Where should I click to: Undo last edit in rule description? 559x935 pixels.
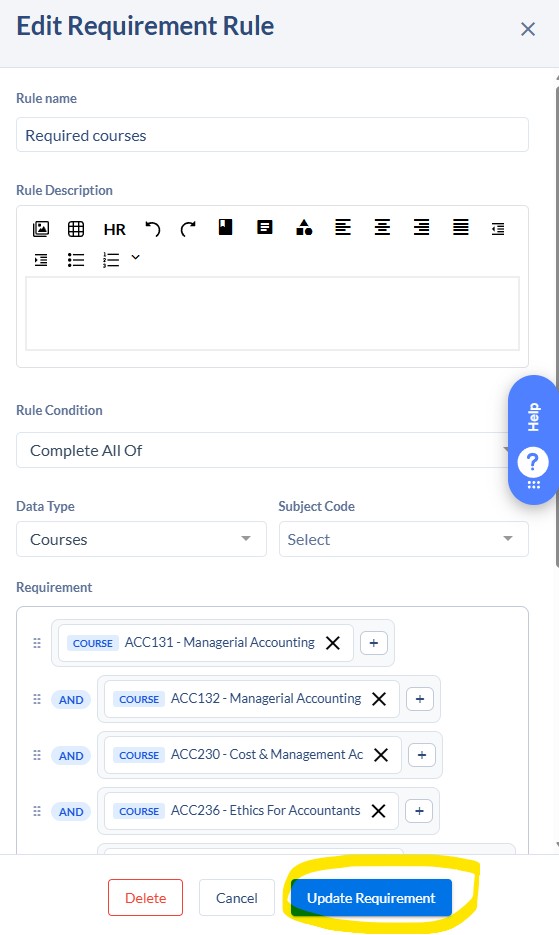point(153,228)
